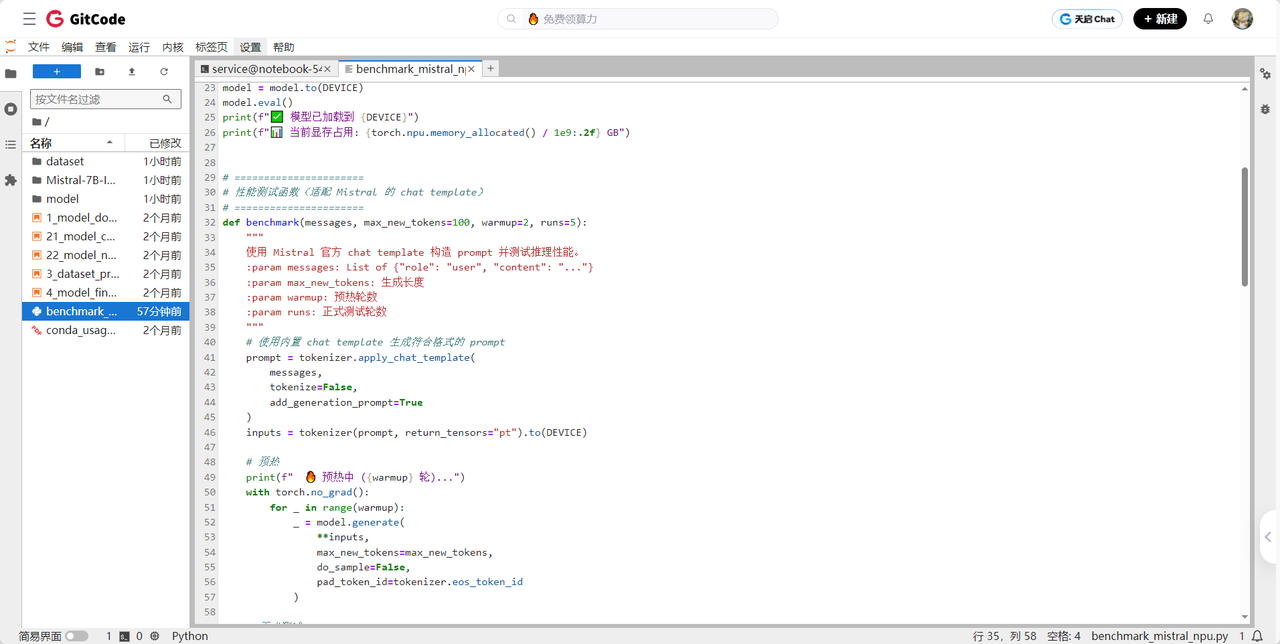This screenshot has width=1280, height=644.
Task: Click the notification bell in header
Action: (x=1208, y=19)
